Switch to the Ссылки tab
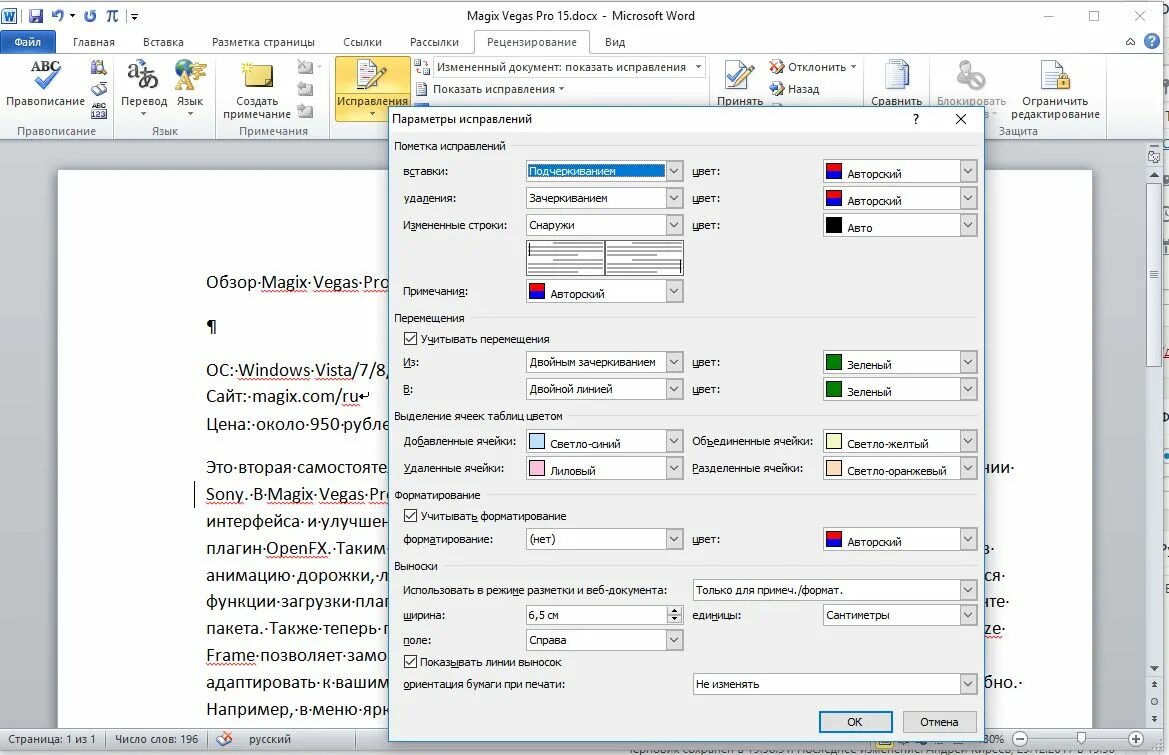 (362, 42)
